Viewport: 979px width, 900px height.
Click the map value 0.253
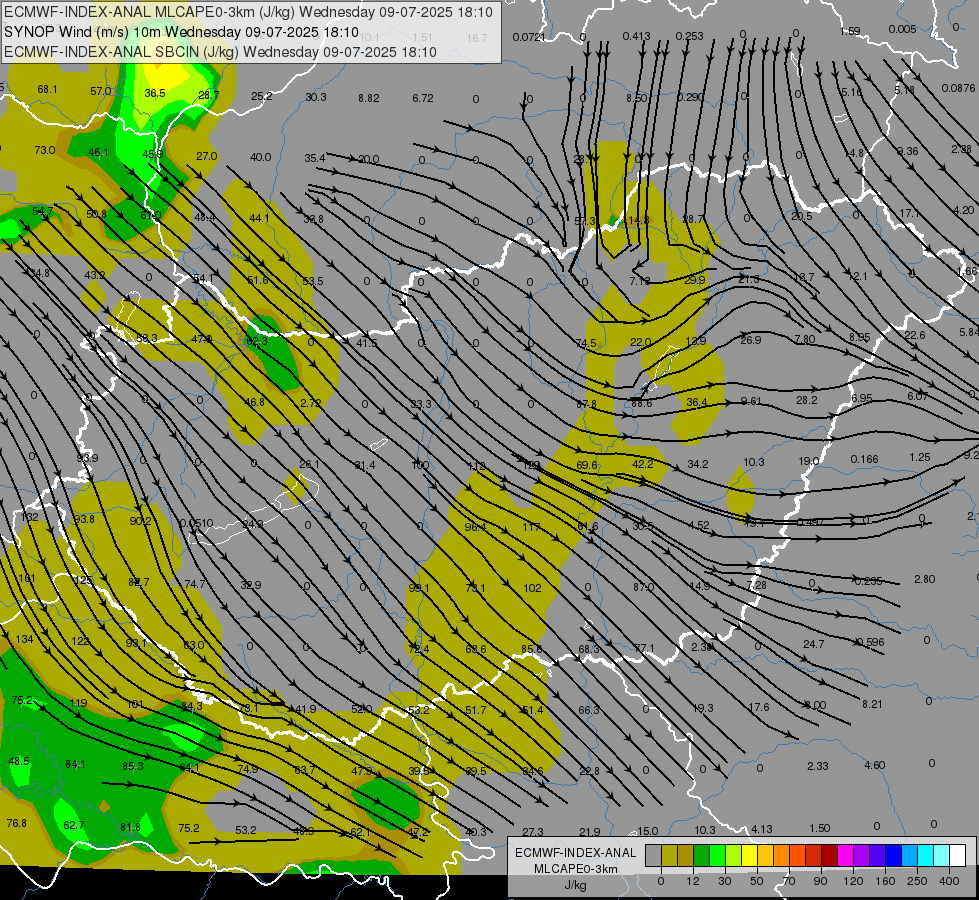pyautogui.click(x=689, y=36)
